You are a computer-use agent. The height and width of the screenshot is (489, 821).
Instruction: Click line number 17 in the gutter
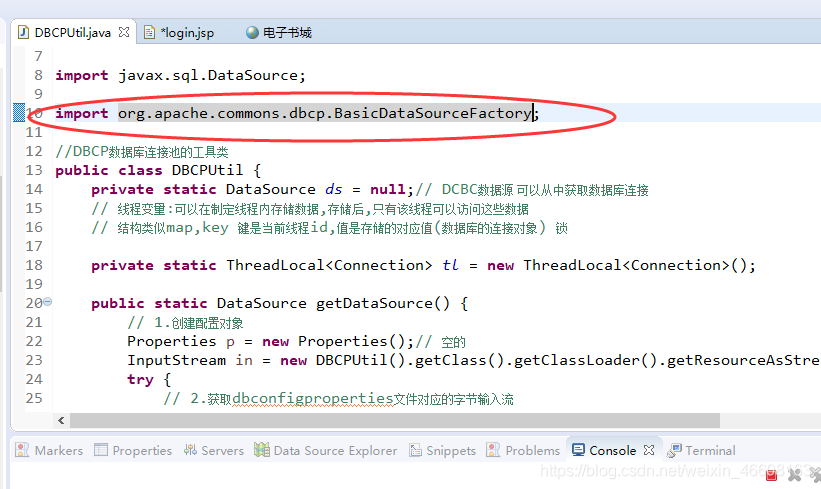click(34, 246)
